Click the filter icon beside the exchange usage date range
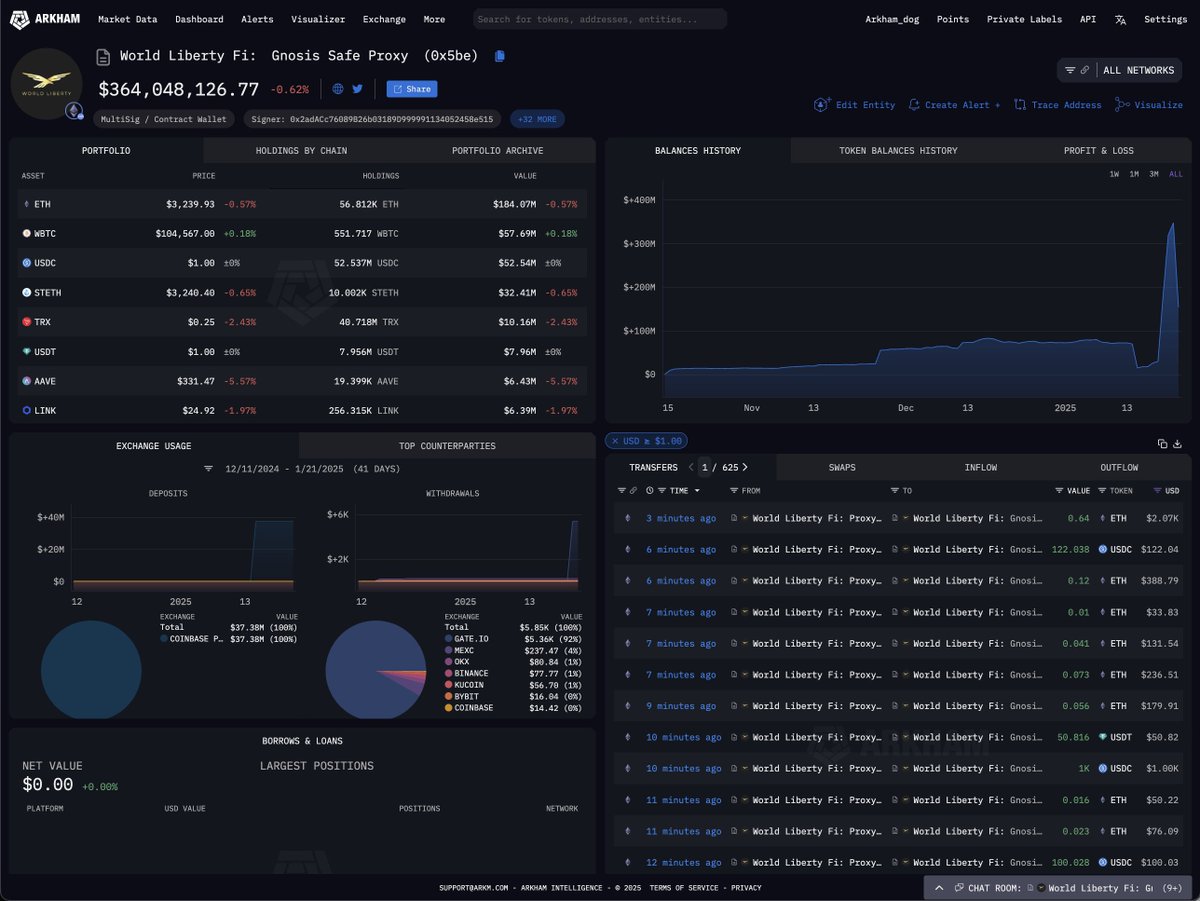The width and height of the screenshot is (1200, 901). [x=209, y=468]
